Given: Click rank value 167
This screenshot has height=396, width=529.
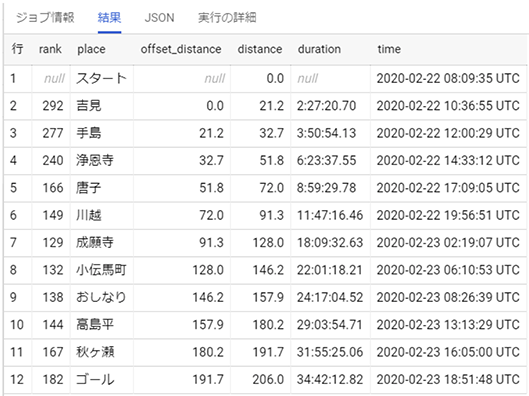Looking at the screenshot, I should tap(53, 352).
